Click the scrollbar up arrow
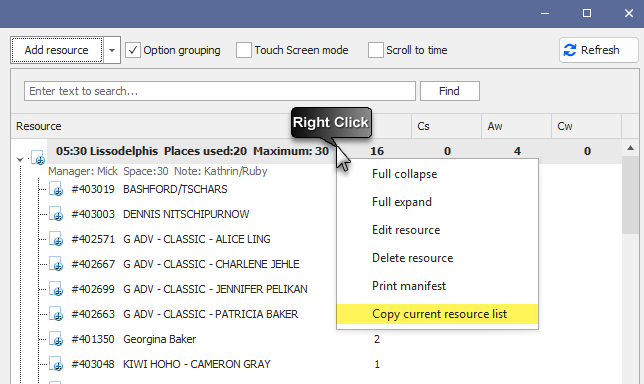644x384 pixels. click(630, 148)
